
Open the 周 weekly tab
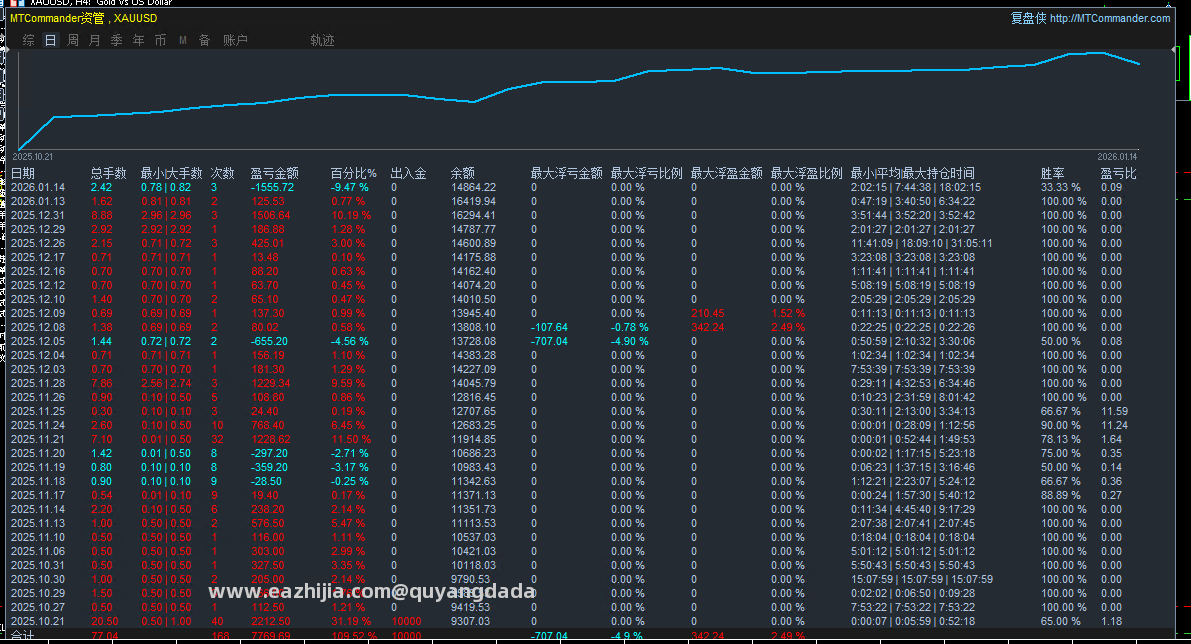(x=73, y=40)
